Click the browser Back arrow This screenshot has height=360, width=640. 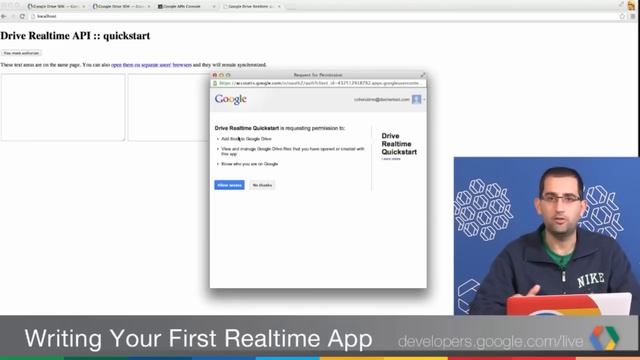[x=4, y=16]
